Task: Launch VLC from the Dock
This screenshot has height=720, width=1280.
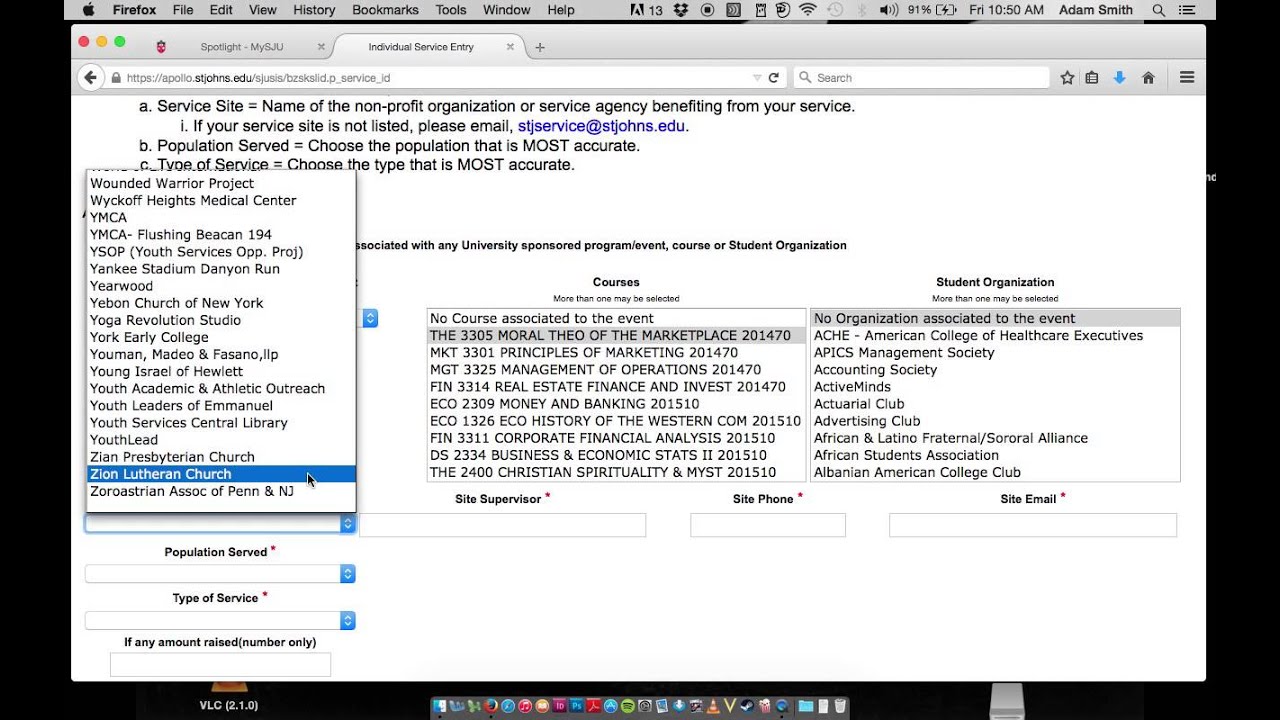Action: coord(714,707)
